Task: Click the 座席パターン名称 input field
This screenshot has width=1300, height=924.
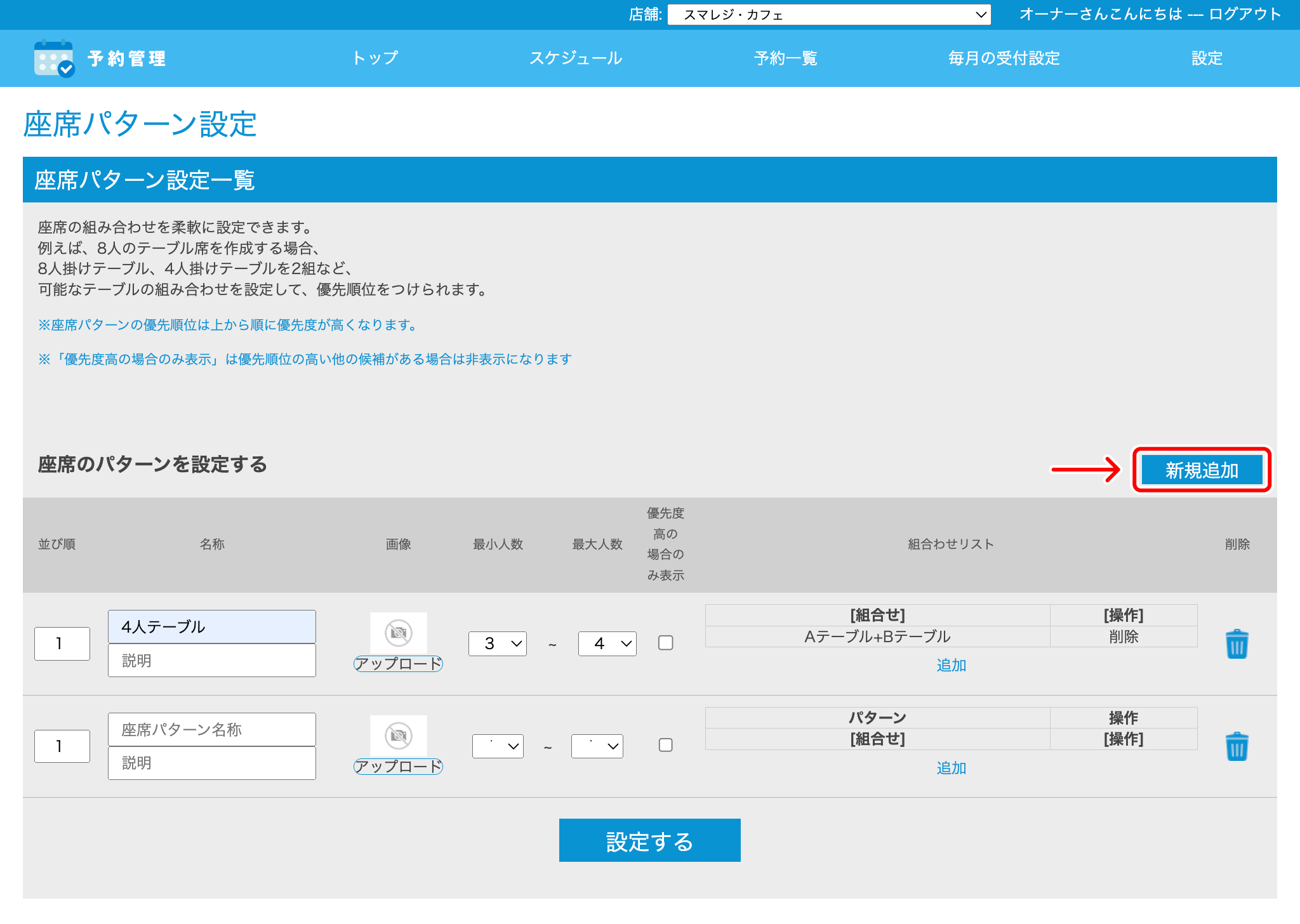Action: 212,730
